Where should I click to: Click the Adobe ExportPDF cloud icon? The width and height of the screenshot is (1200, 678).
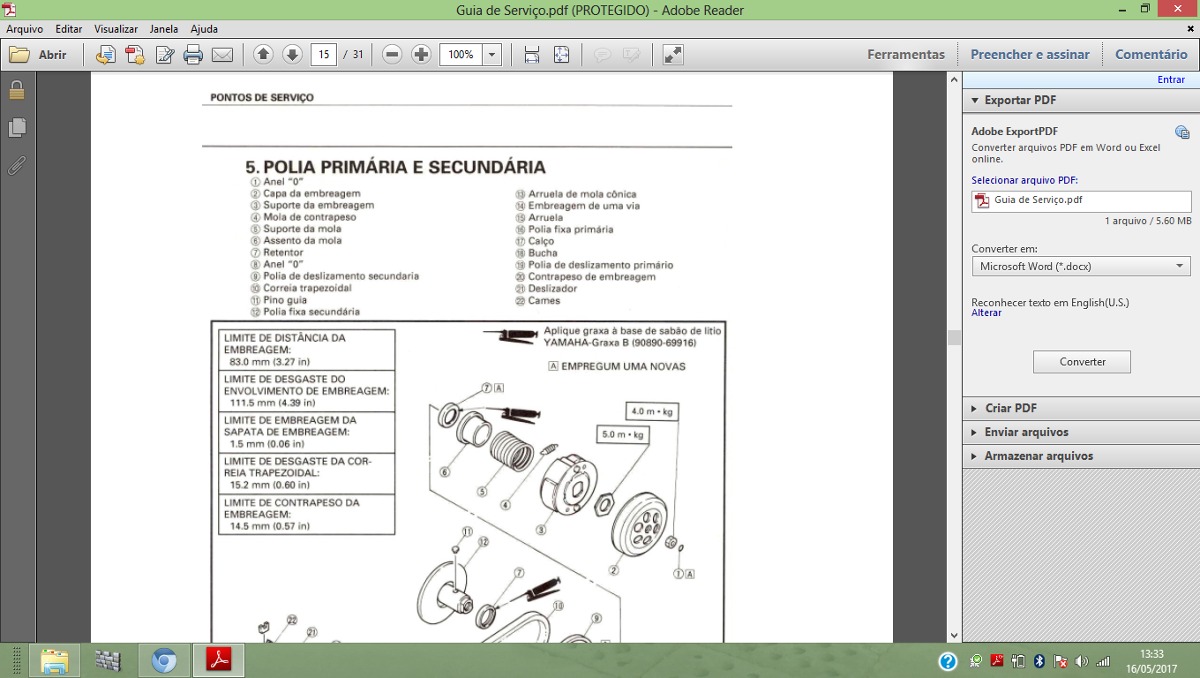click(1182, 132)
